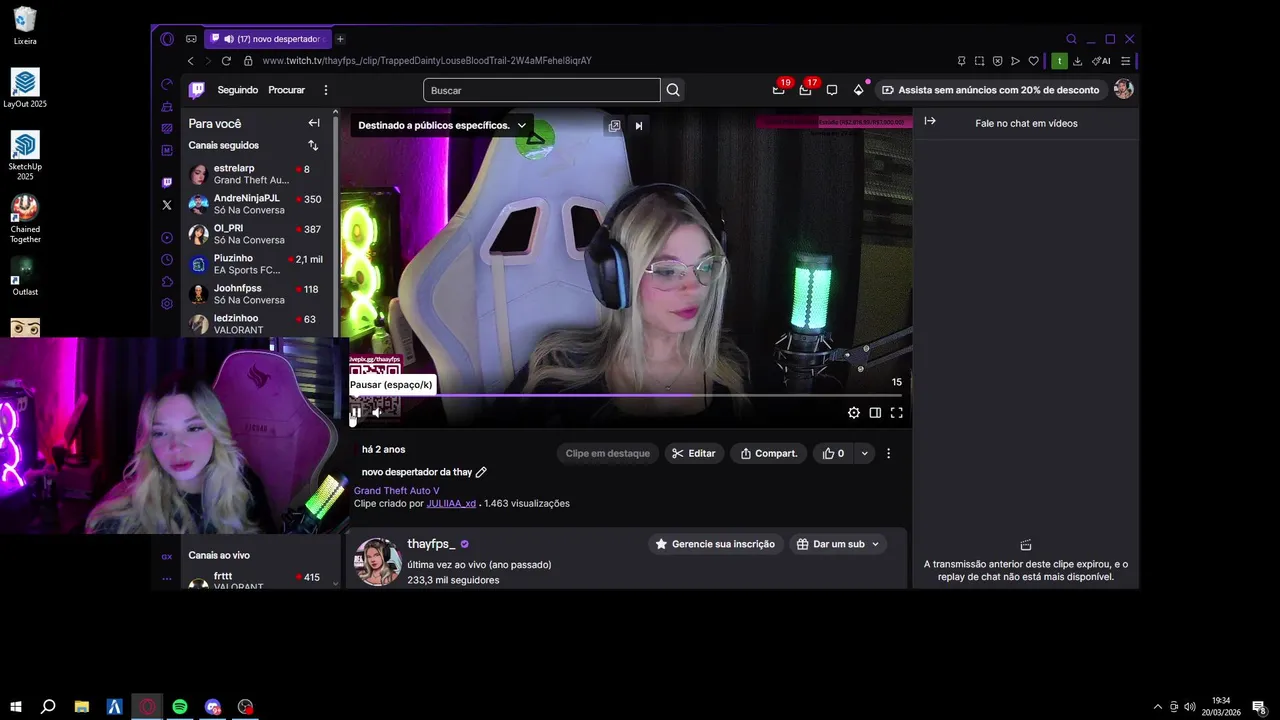Image resolution: width=1280 pixels, height=720 pixels.
Task: Mute the clip volume speaker
Action: coord(377,413)
